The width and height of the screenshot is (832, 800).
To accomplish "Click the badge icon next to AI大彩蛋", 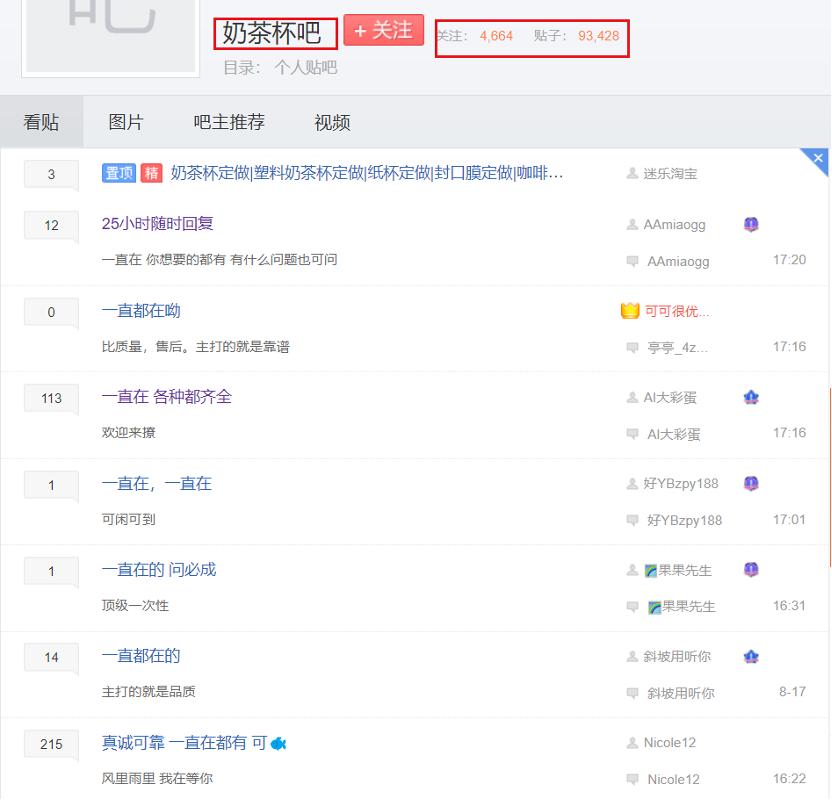I will click(751, 397).
